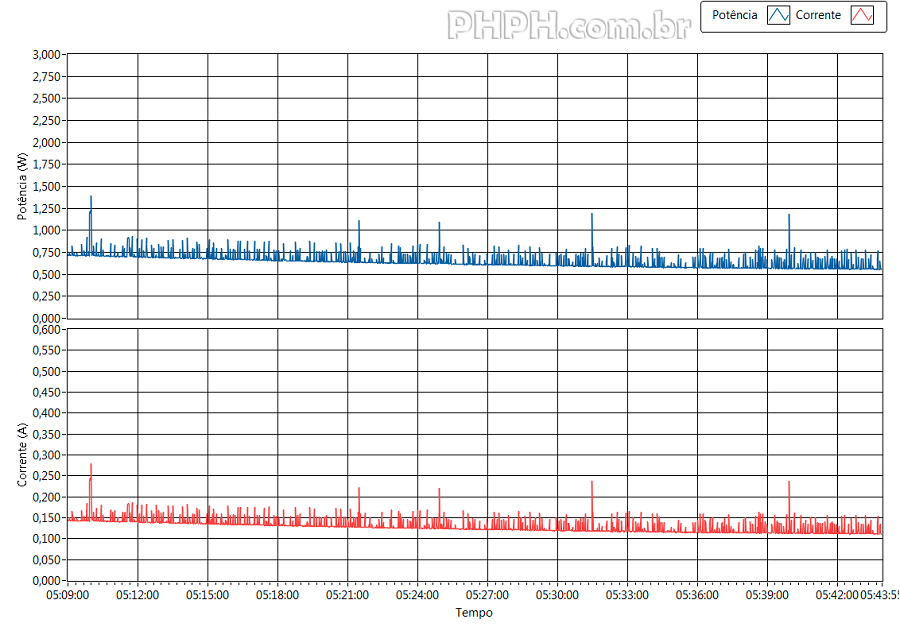Select the 3,000 maximum on power axis

click(47, 54)
